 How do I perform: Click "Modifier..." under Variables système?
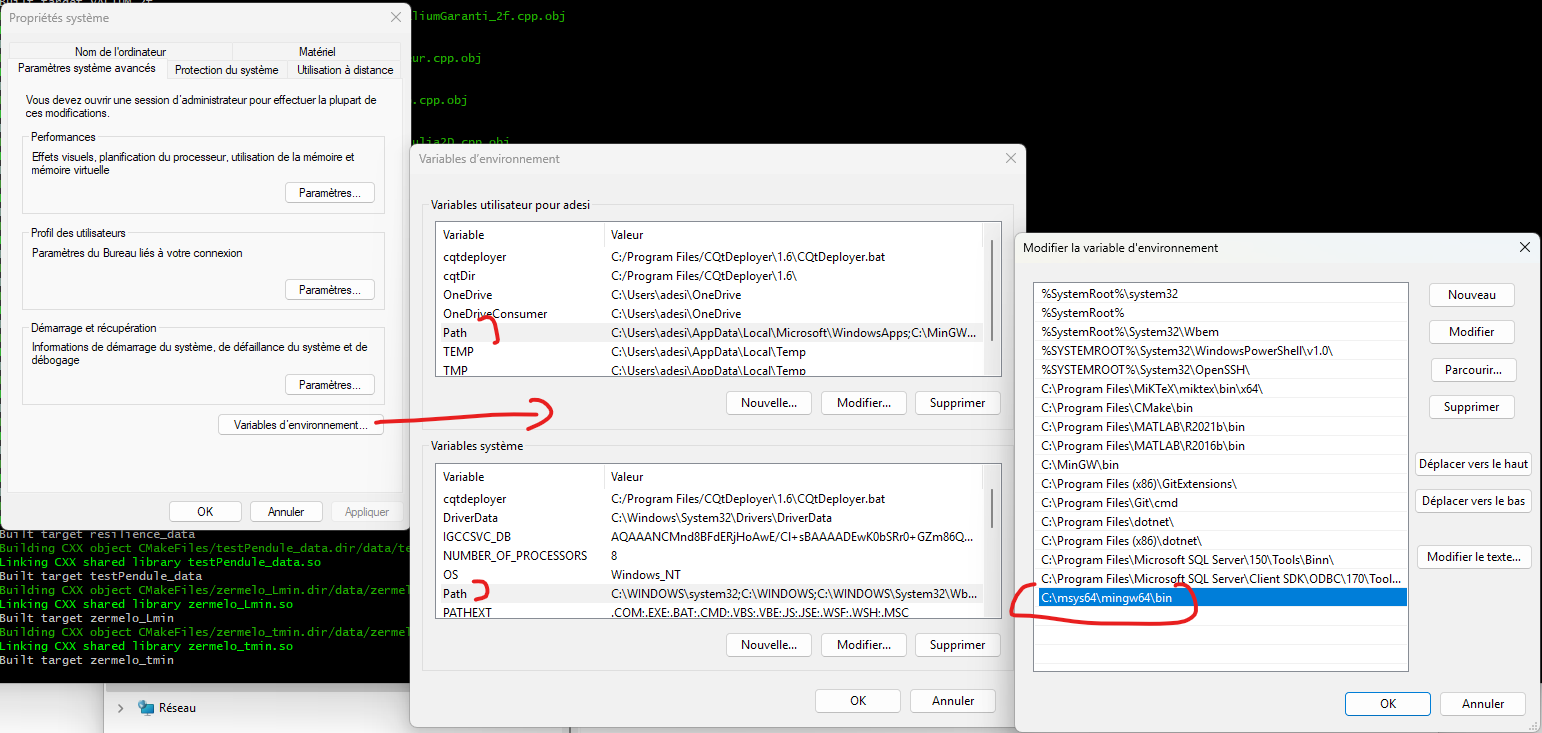coord(863,644)
